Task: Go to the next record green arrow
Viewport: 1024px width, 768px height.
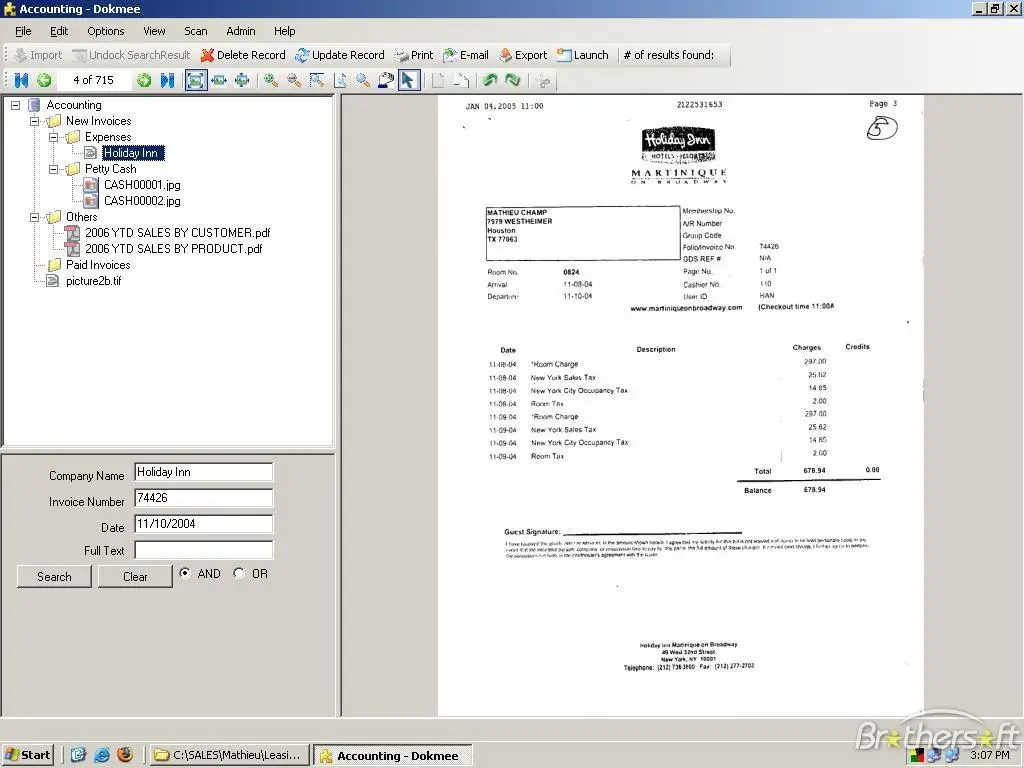Action: tap(144, 80)
